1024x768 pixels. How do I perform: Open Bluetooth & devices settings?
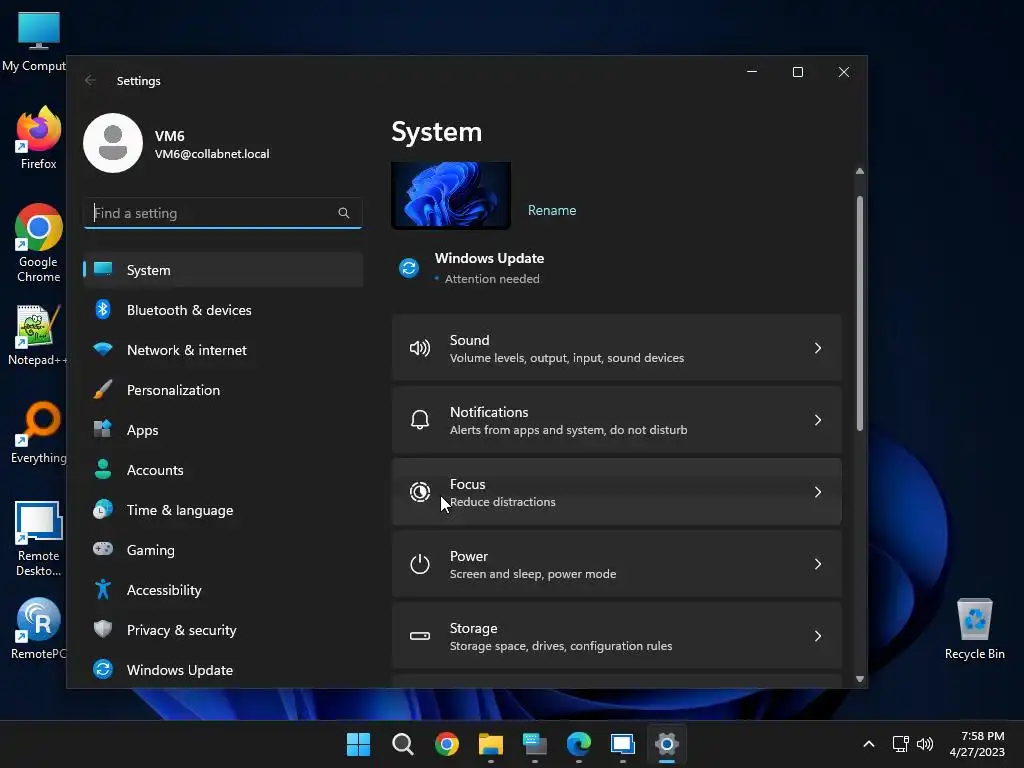223,310
